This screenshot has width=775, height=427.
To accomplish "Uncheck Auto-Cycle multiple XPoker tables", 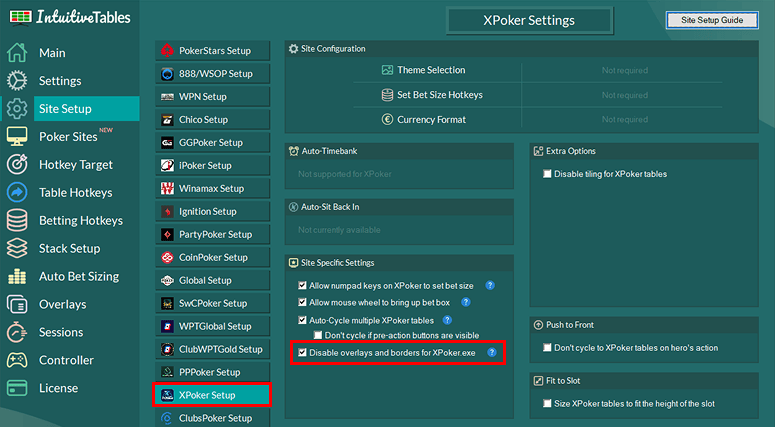I will pos(302,320).
